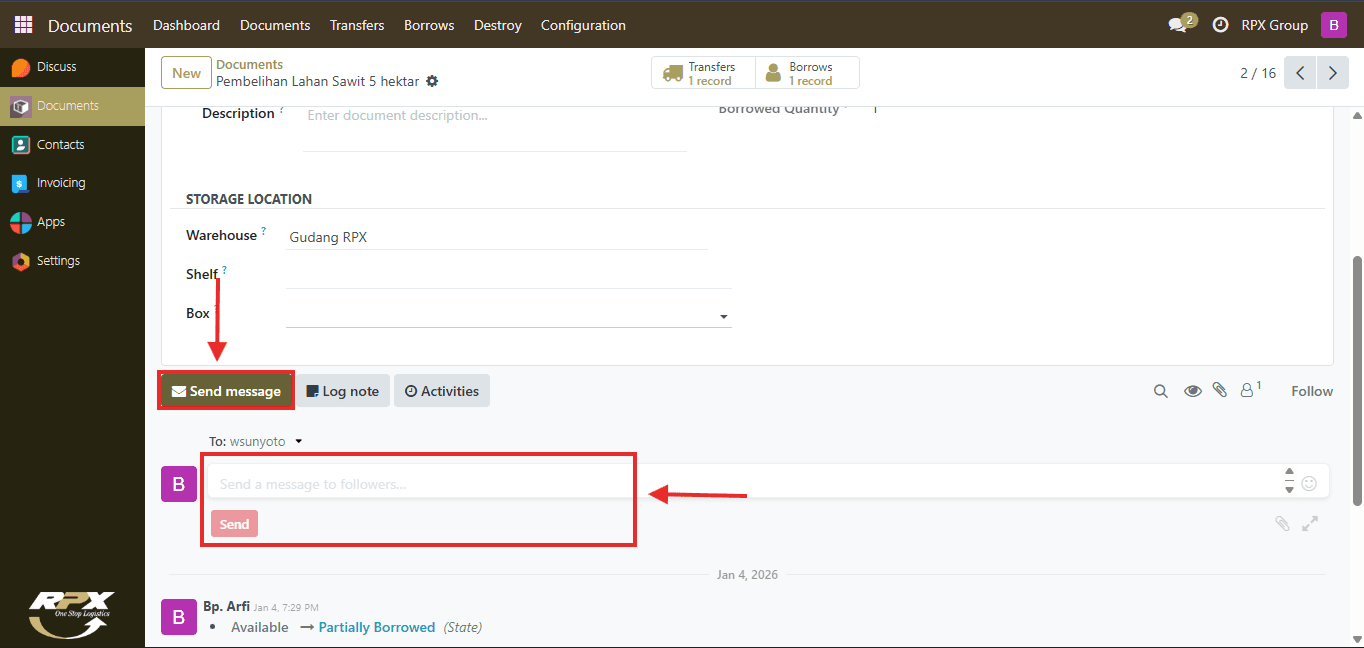Open the RPX Group company switcher
This screenshot has height=648, width=1364.
(x=1274, y=25)
